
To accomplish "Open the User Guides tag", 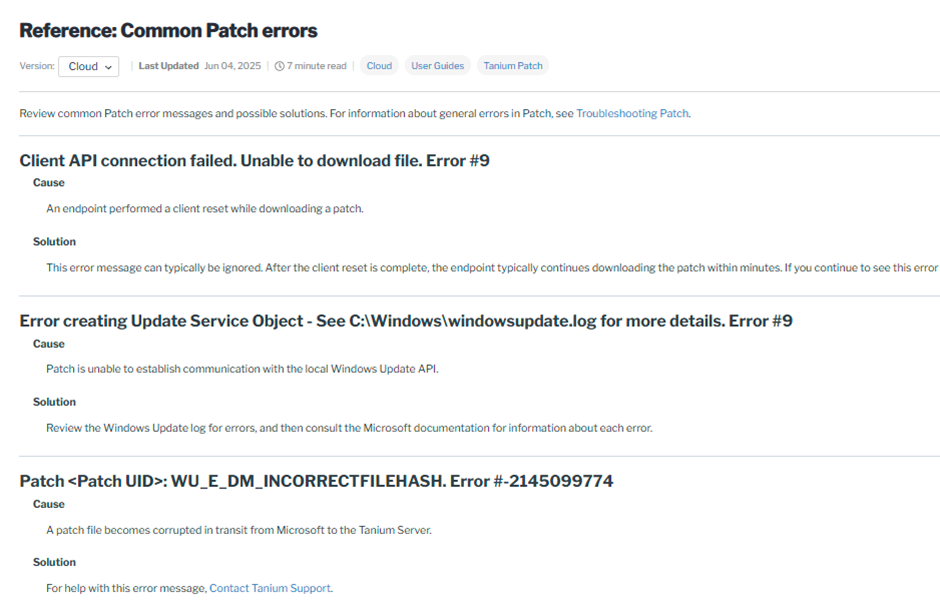I will [x=437, y=66].
